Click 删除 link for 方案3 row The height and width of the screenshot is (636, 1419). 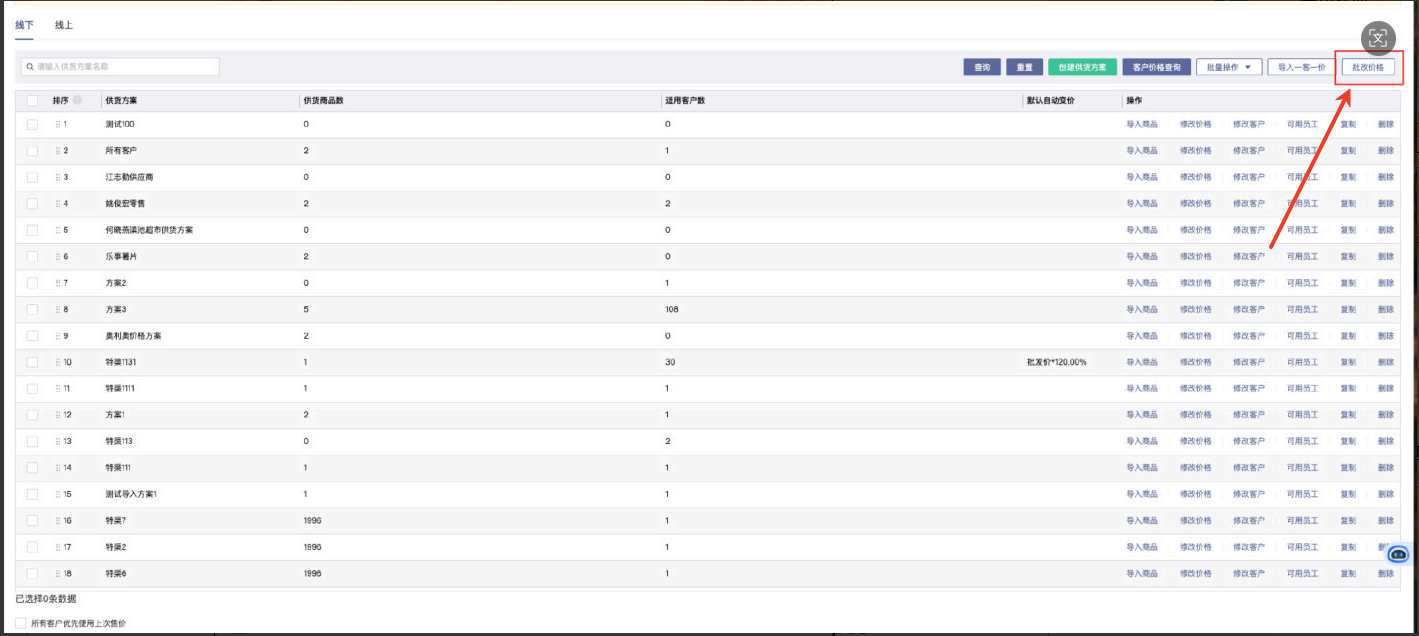1385,309
